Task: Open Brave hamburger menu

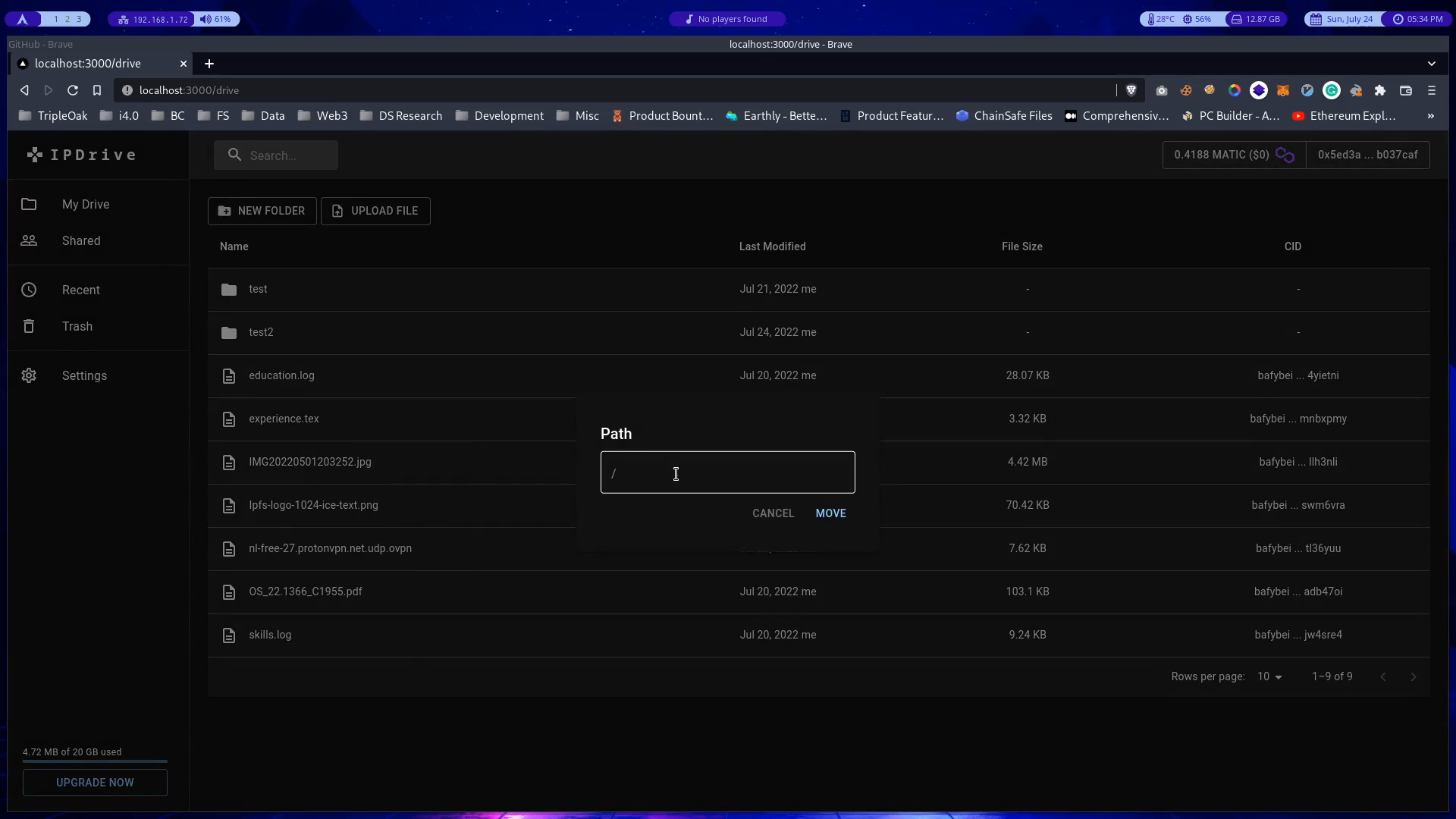Action: tap(1432, 90)
